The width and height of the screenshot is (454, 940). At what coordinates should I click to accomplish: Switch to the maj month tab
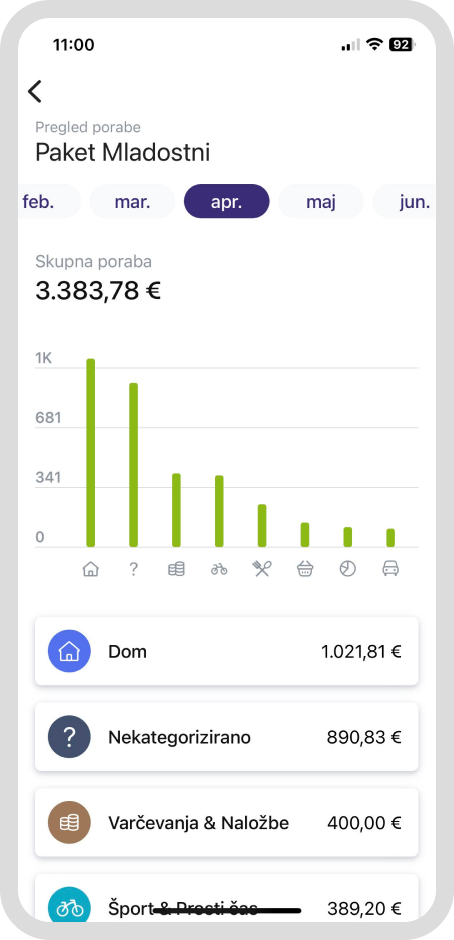point(321,201)
